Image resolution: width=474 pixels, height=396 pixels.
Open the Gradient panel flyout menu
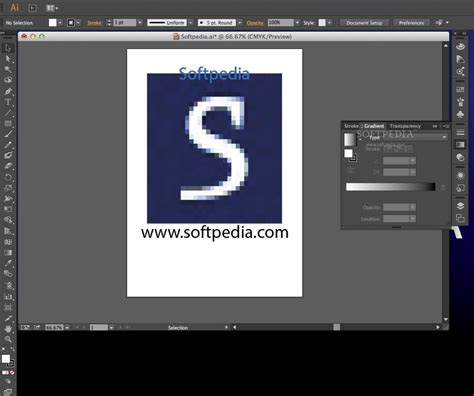pyautogui.click(x=446, y=126)
